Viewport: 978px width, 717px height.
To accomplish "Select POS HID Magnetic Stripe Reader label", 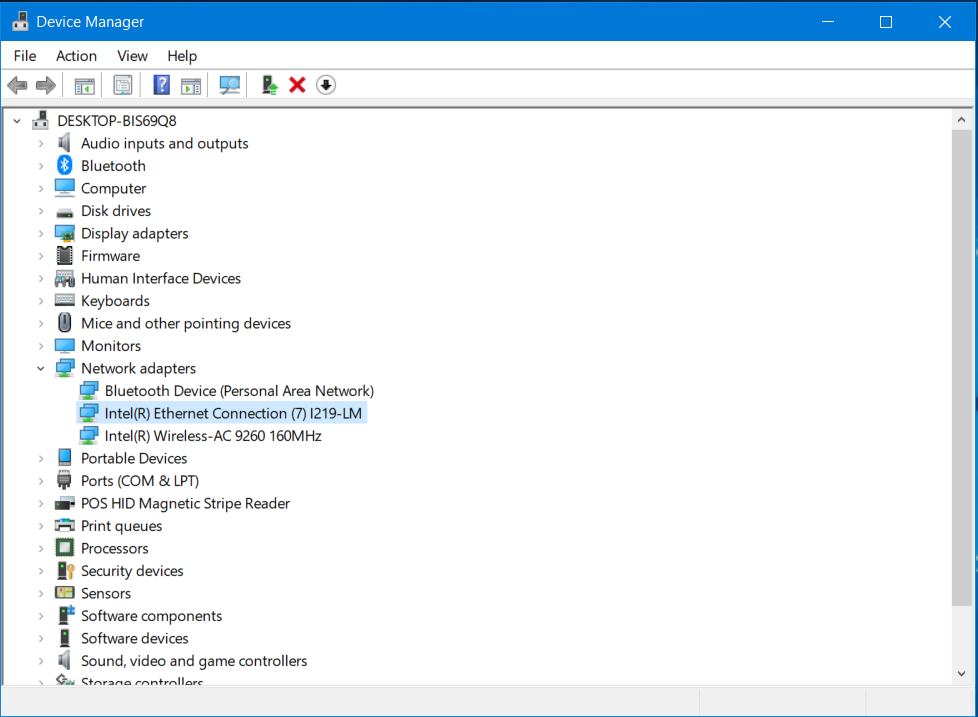I will pos(185,503).
